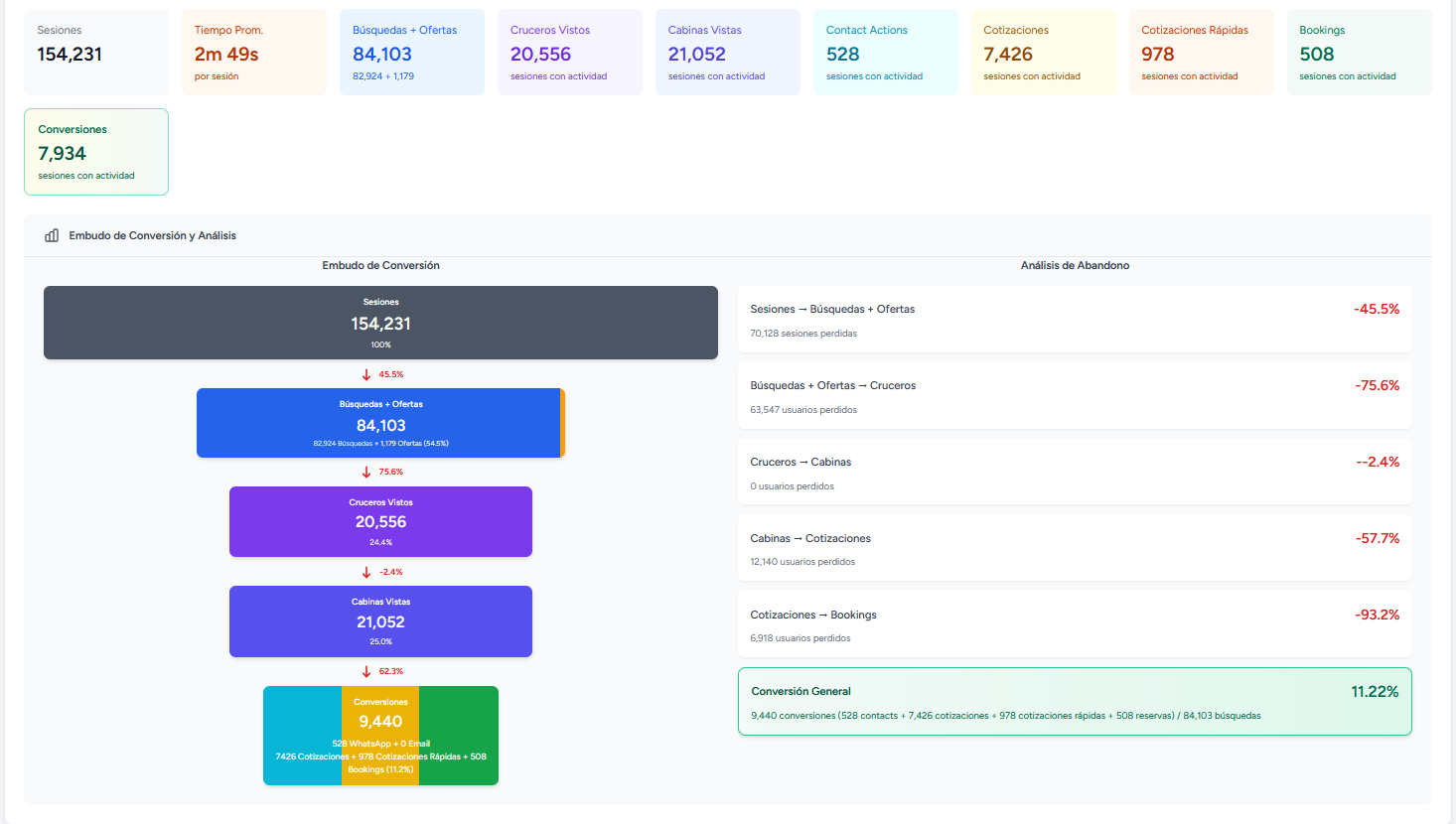The width and height of the screenshot is (1456, 824).
Task: Click the red arrow next to -2.4% in funnel
Action: (x=366, y=572)
